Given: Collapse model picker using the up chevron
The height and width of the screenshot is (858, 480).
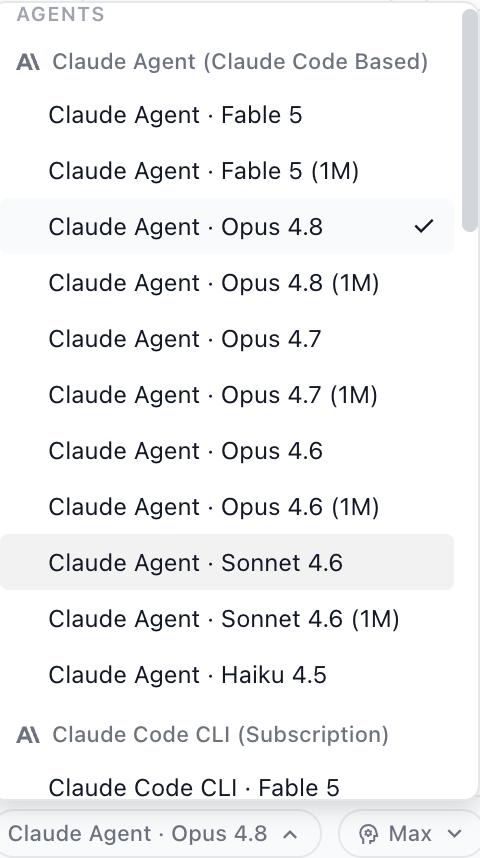Looking at the screenshot, I should [291, 834].
